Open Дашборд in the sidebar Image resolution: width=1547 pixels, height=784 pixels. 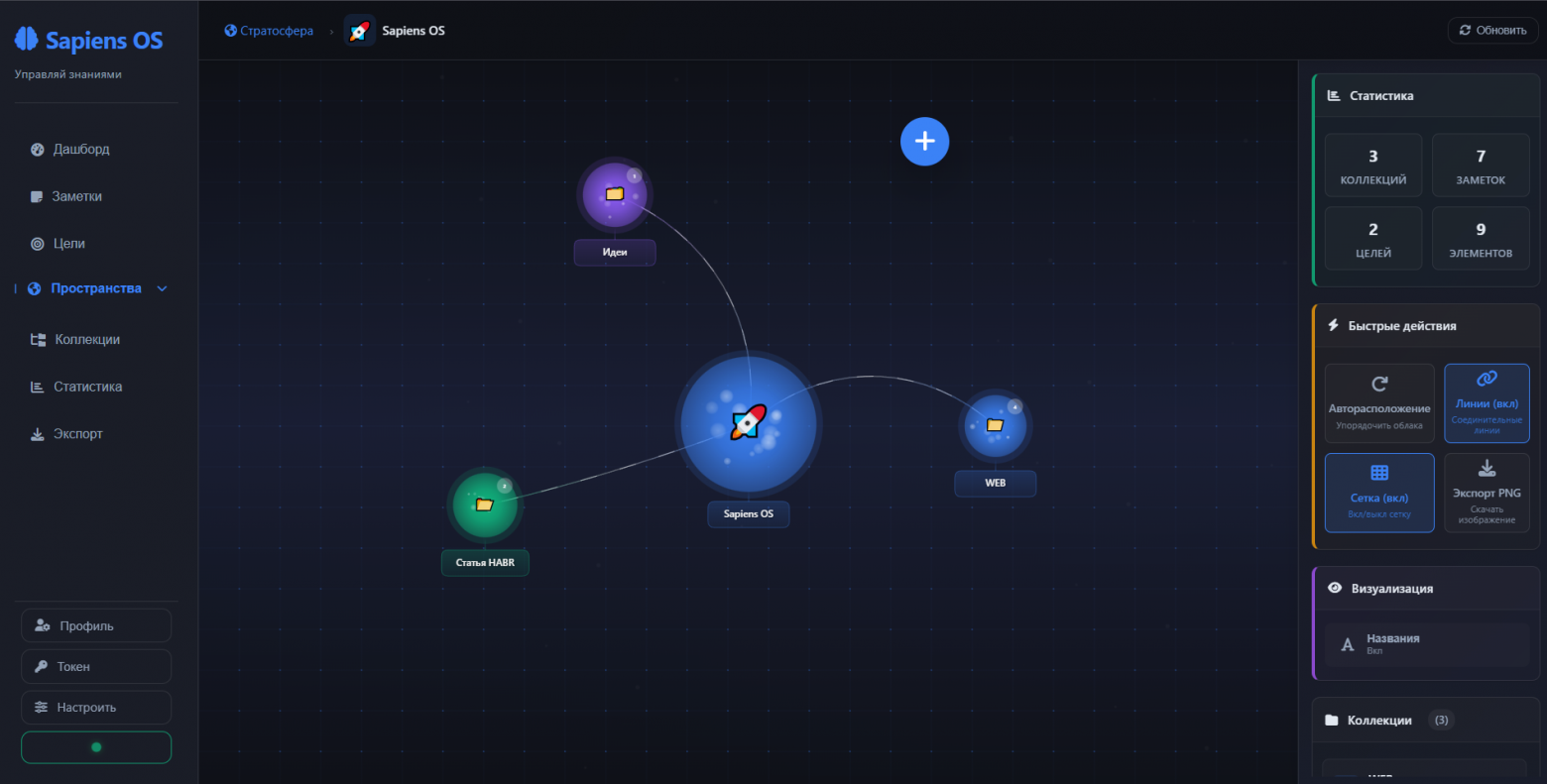click(81, 149)
